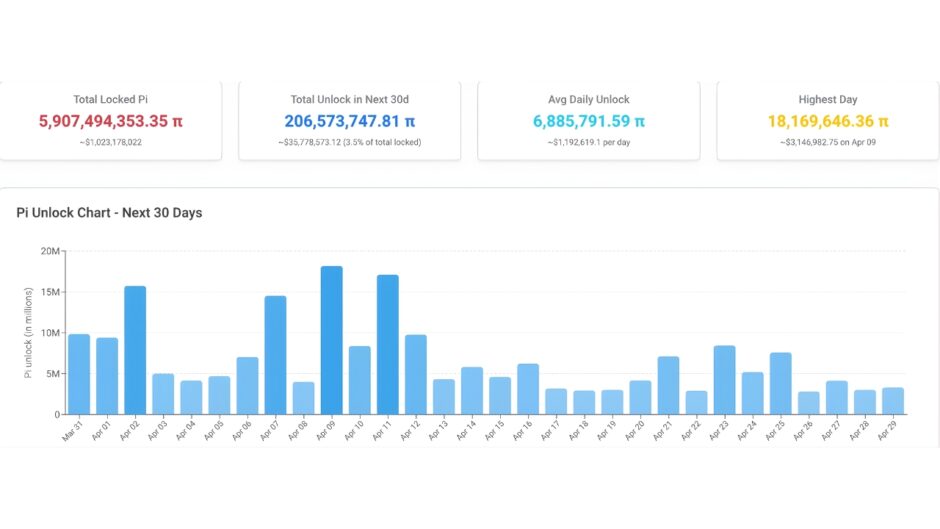Click the Total Locked Pi card
Screen dimensions: 940x529
[110, 121]
